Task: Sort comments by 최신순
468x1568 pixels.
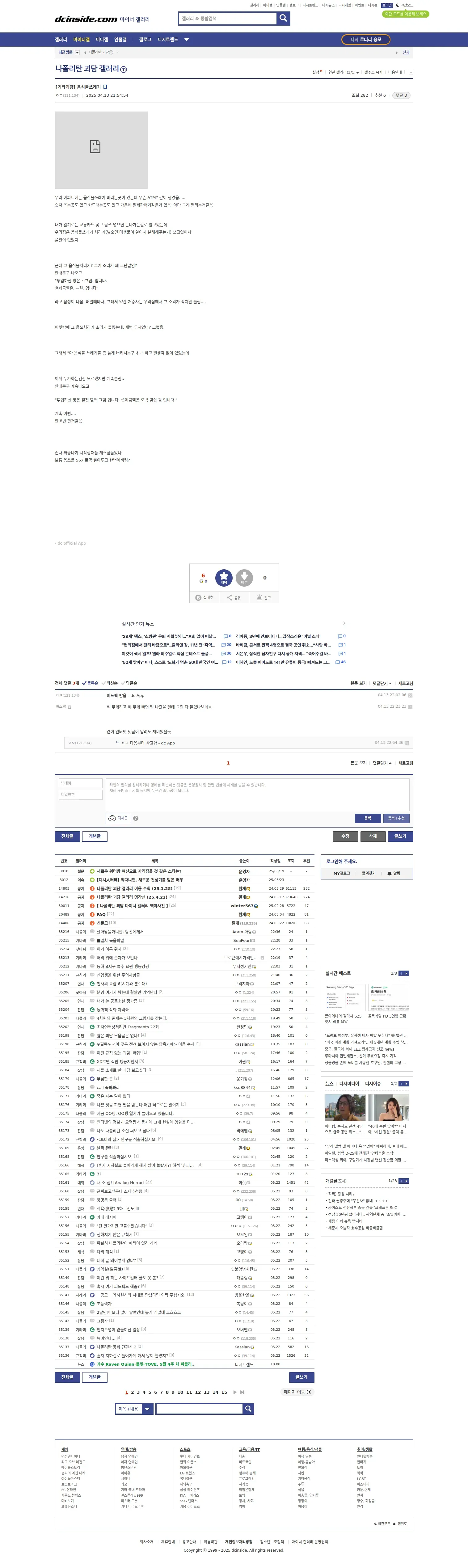Action: click(x=110, y=683)
